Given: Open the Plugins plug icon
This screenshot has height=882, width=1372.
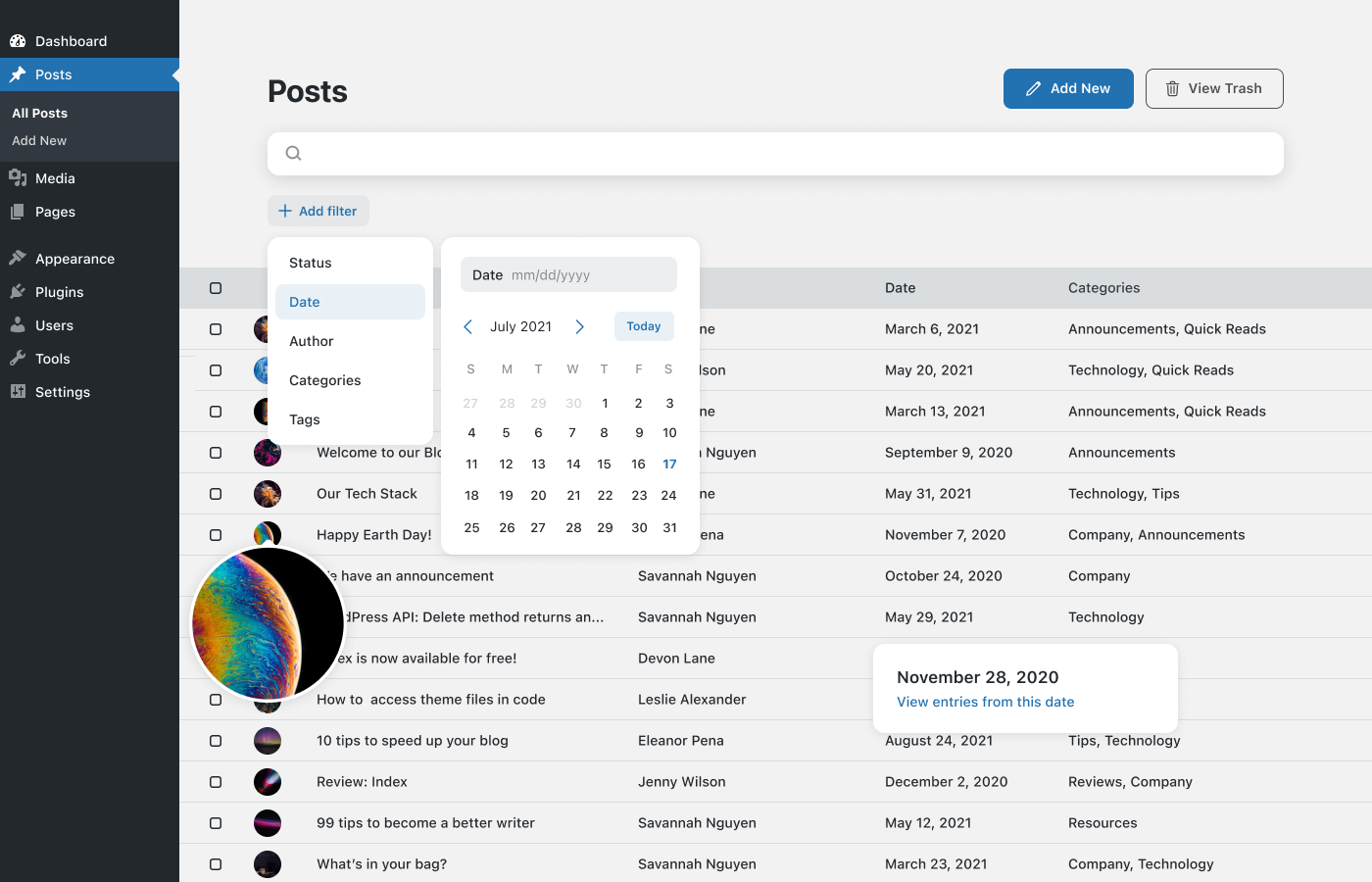Looking at the screenshot, I should (x=18, y=292).
